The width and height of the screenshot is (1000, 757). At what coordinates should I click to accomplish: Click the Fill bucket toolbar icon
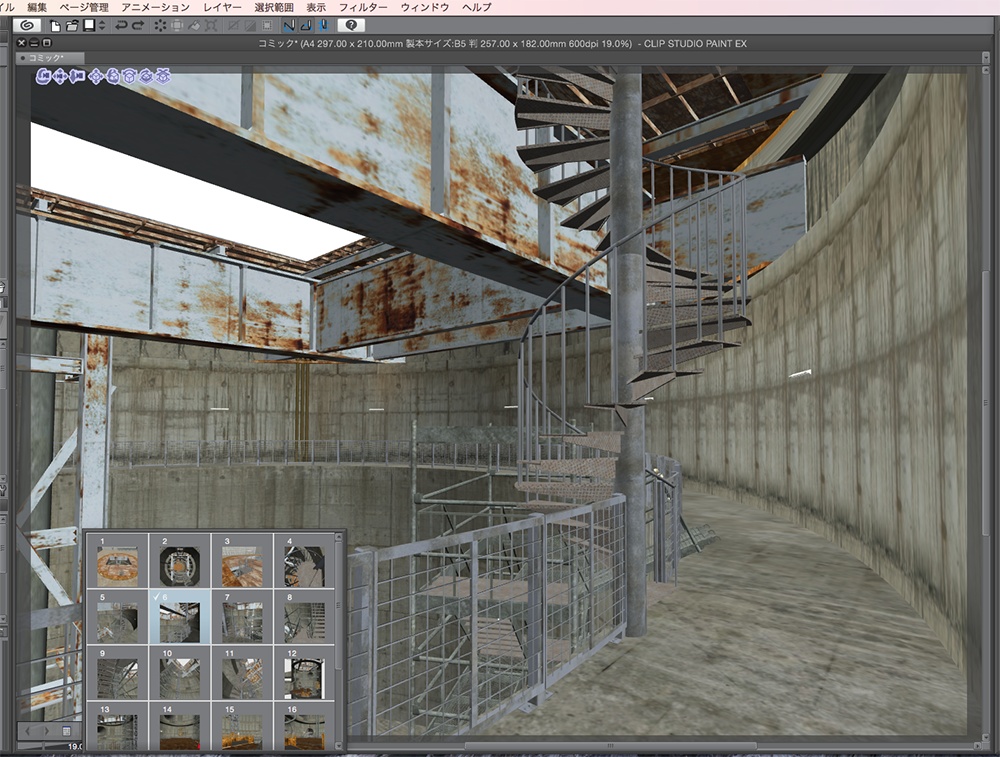[x=194, y=26]
